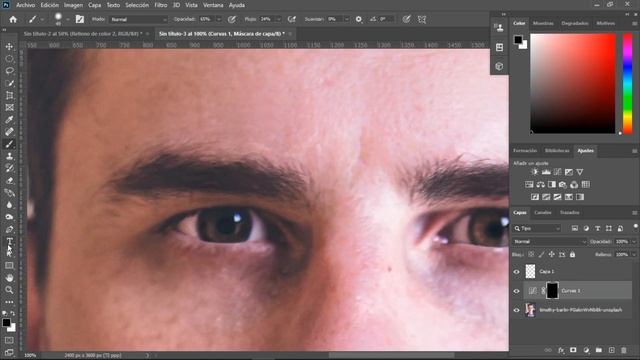The height and width of the screenshot is (360, 640).
Task: Open the Suavizar value dropdown
Action: [347, 19]
